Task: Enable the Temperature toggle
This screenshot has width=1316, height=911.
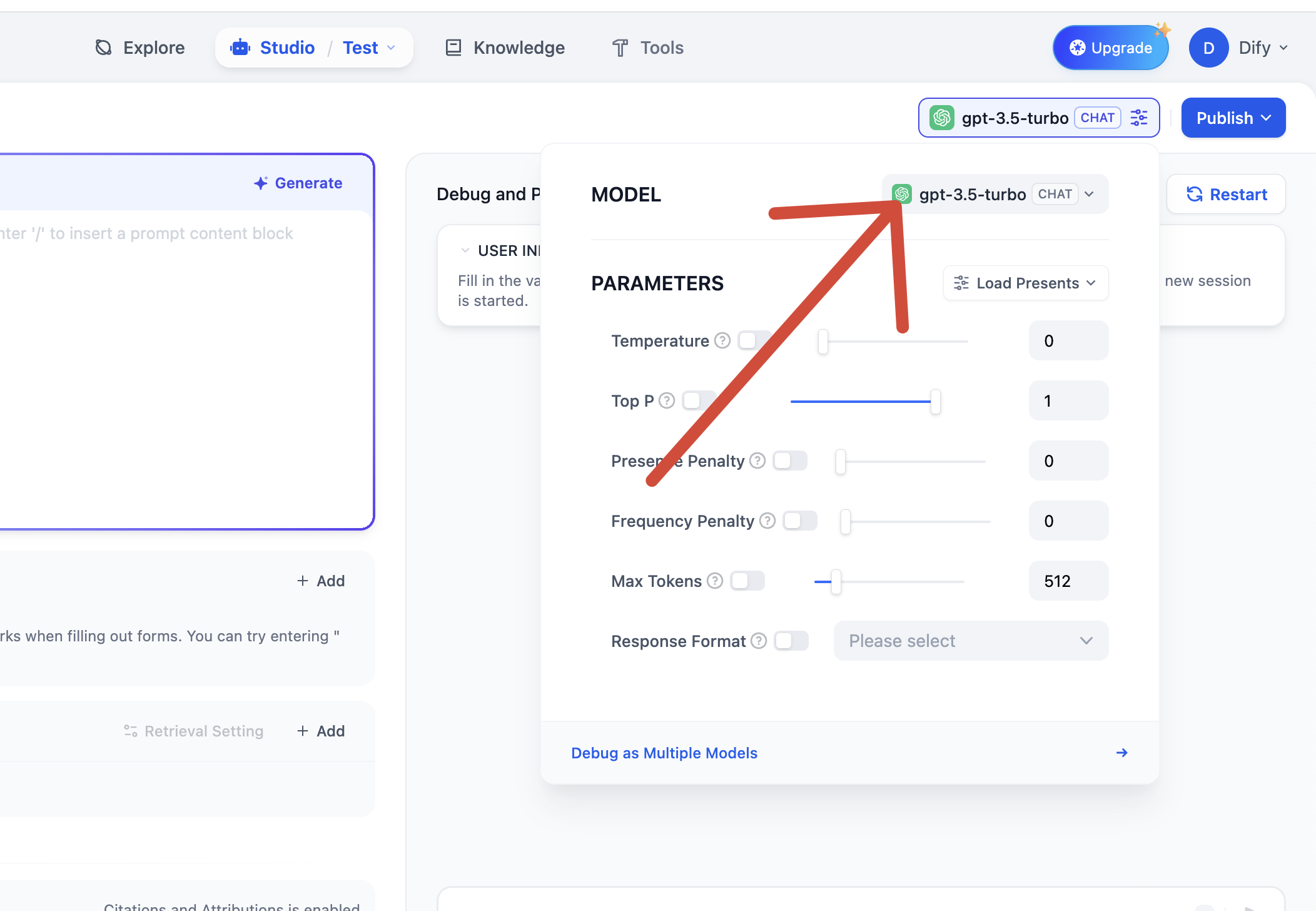Action: click(x=753, y=340)
